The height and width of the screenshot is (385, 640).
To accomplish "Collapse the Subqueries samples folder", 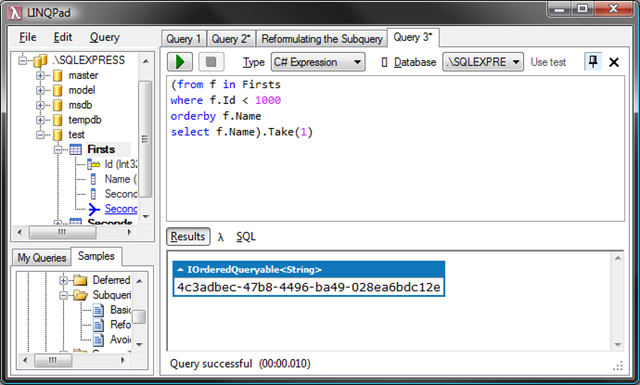I will point(63,295).
